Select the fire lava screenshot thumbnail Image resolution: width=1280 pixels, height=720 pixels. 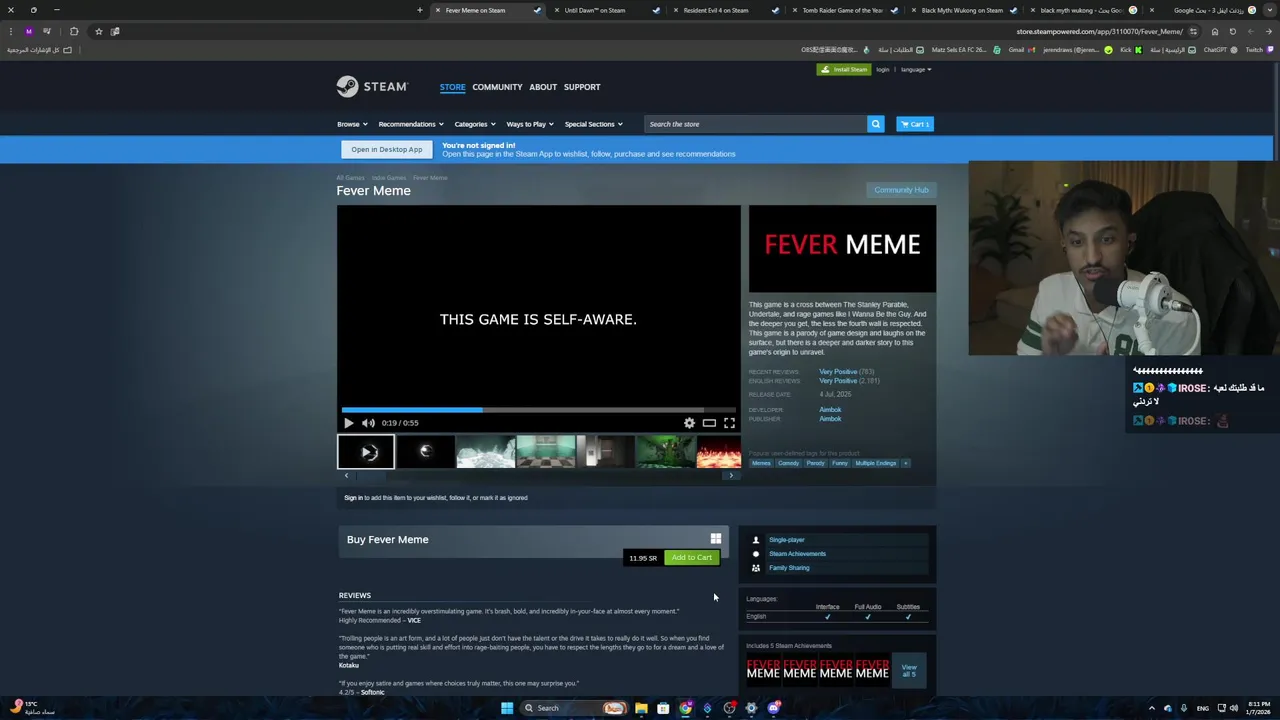719,452
